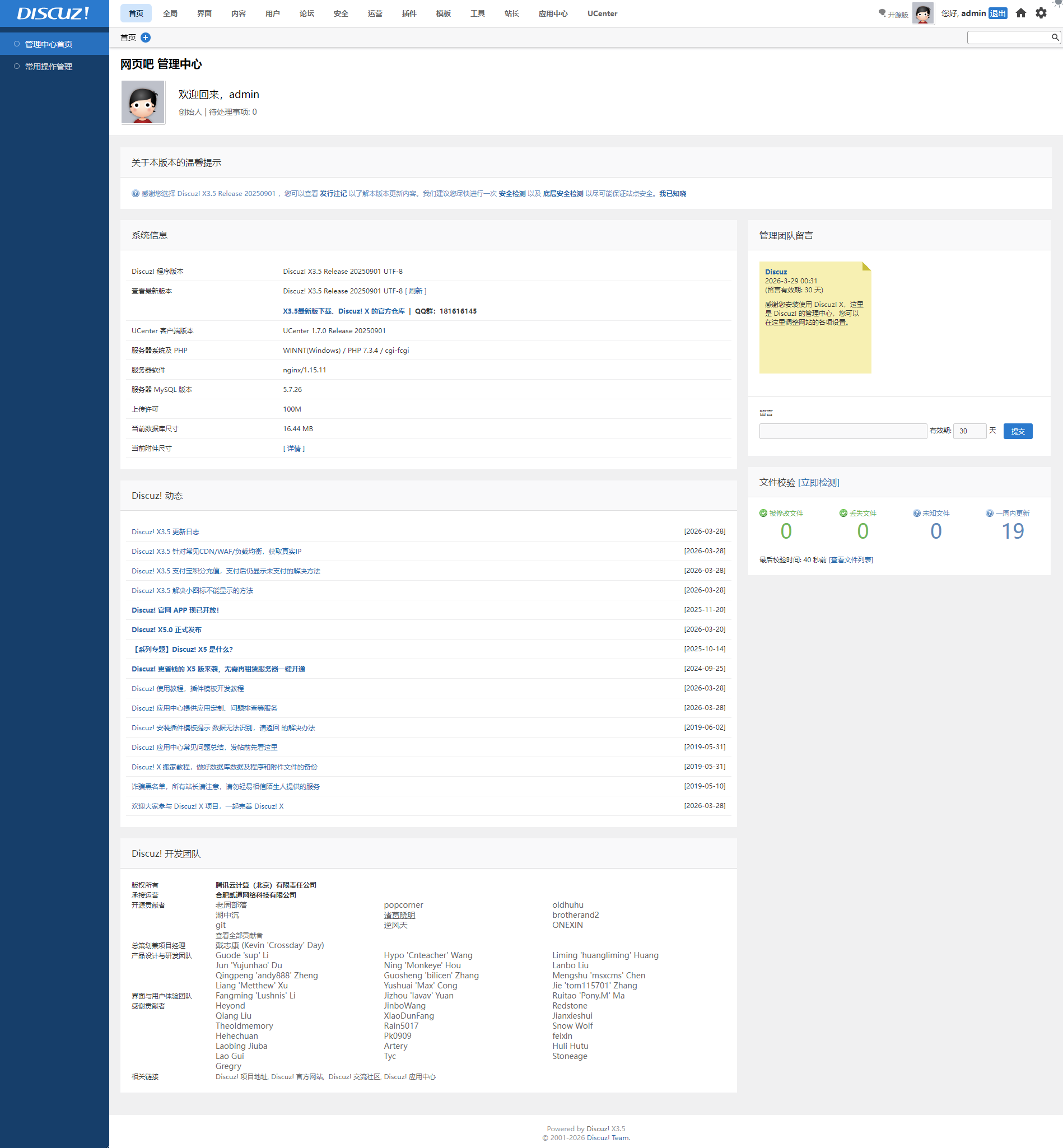The image size is (1063, 1148).
Task: Click the 开源版 speech bubble icon
Action: pos(882,13)
